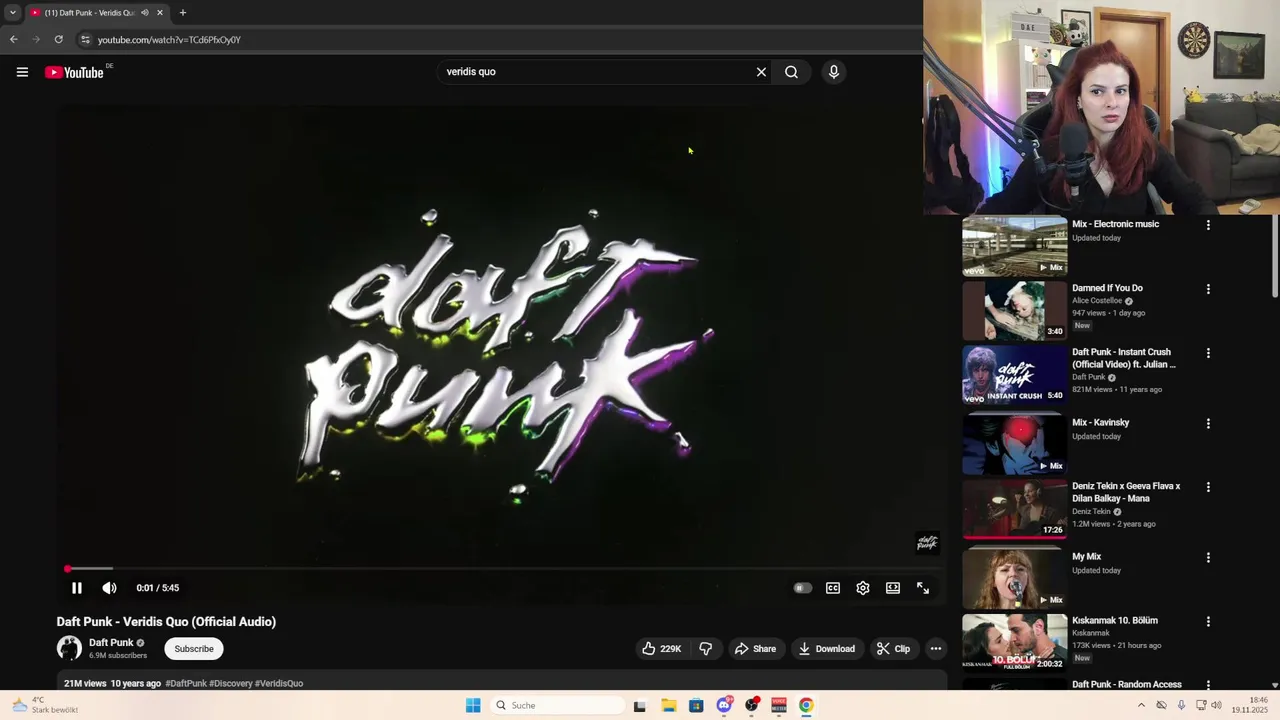Open the Damned If You Do thumbnail
This screenshot has width=1280, height=720.
pos(1015,311)
